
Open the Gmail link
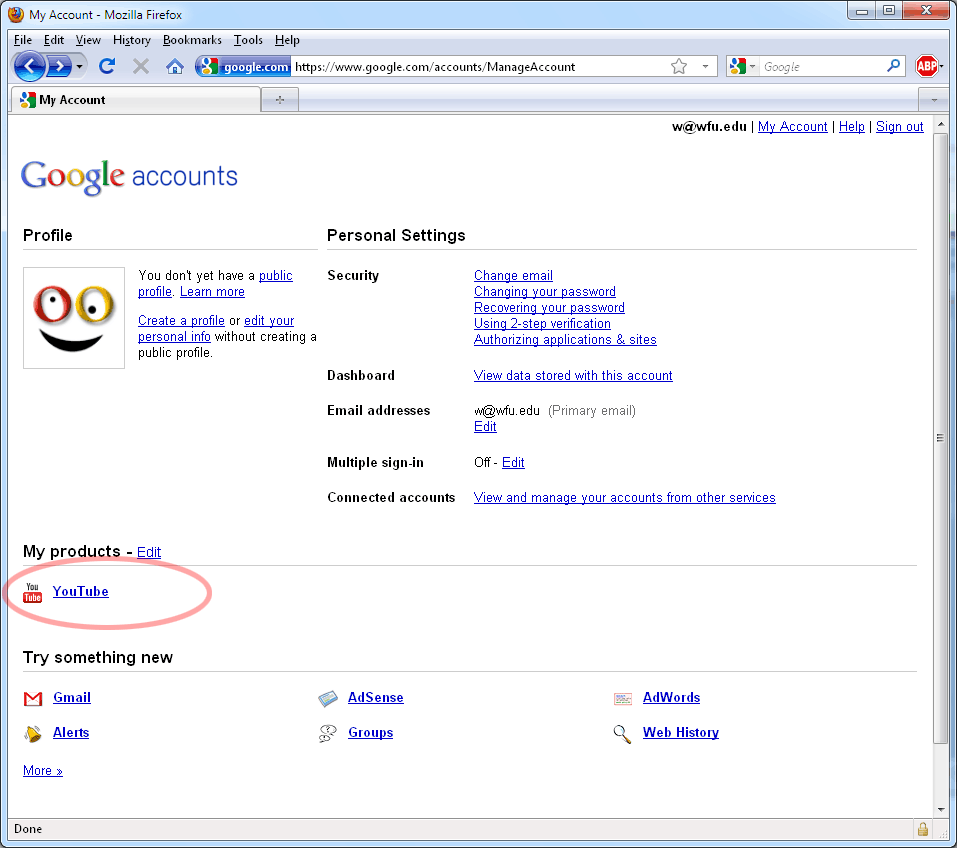(x=72, y=697)
